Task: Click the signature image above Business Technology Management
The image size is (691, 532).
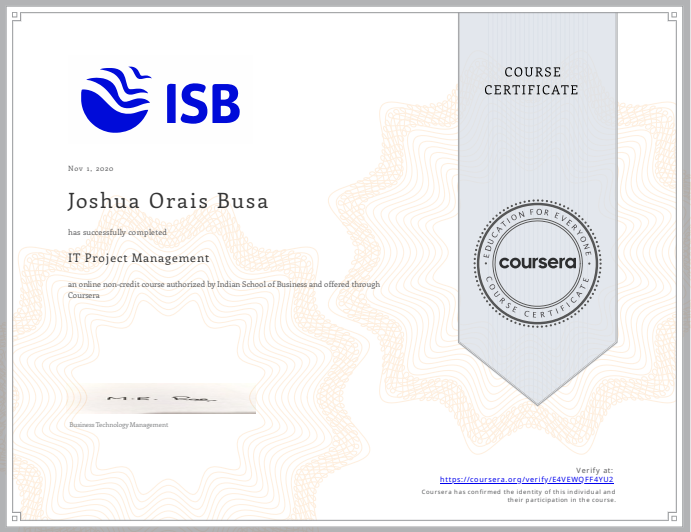Action: [x=162, y=398]
